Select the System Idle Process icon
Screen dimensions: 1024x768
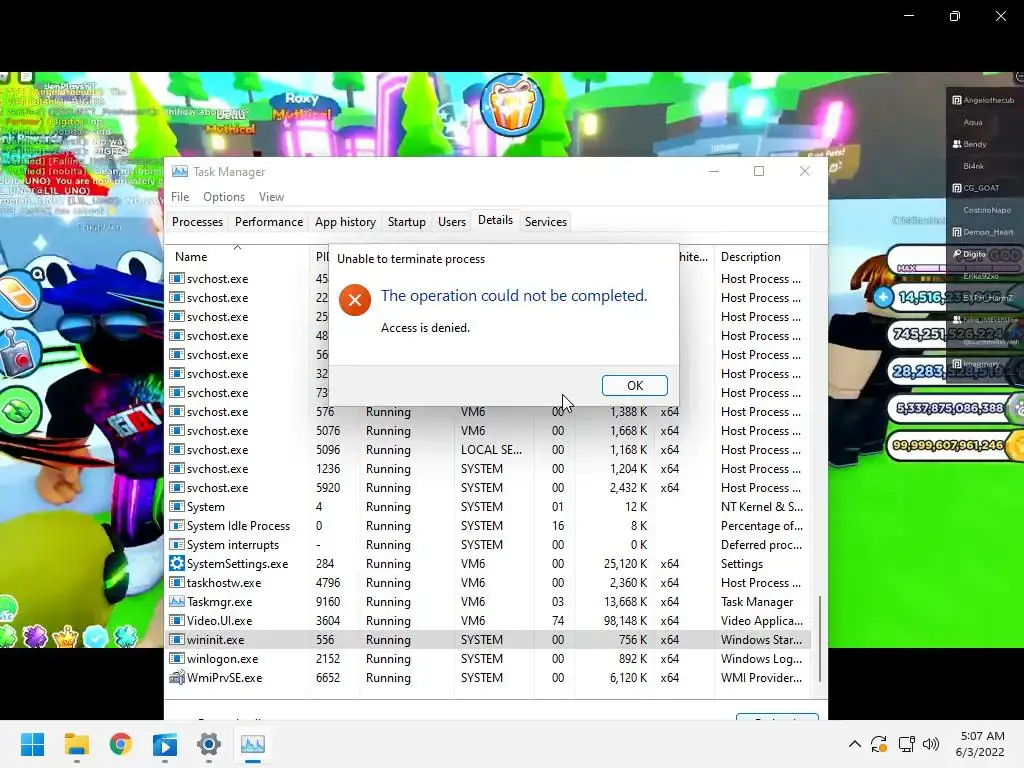tap(176, 526)
